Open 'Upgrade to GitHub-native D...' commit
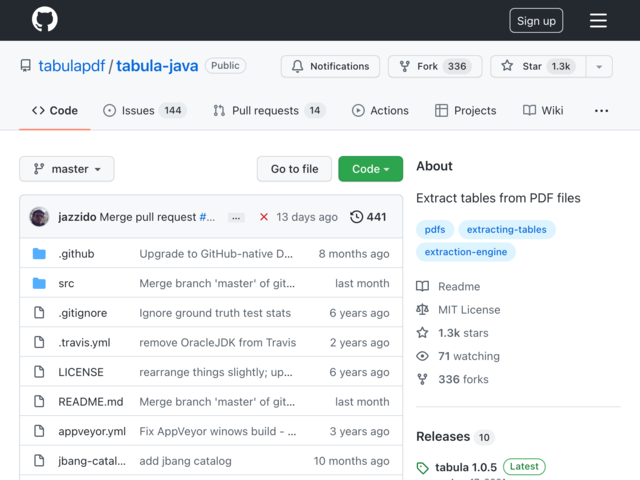The image size is (640, 480). tap(216, 253)
